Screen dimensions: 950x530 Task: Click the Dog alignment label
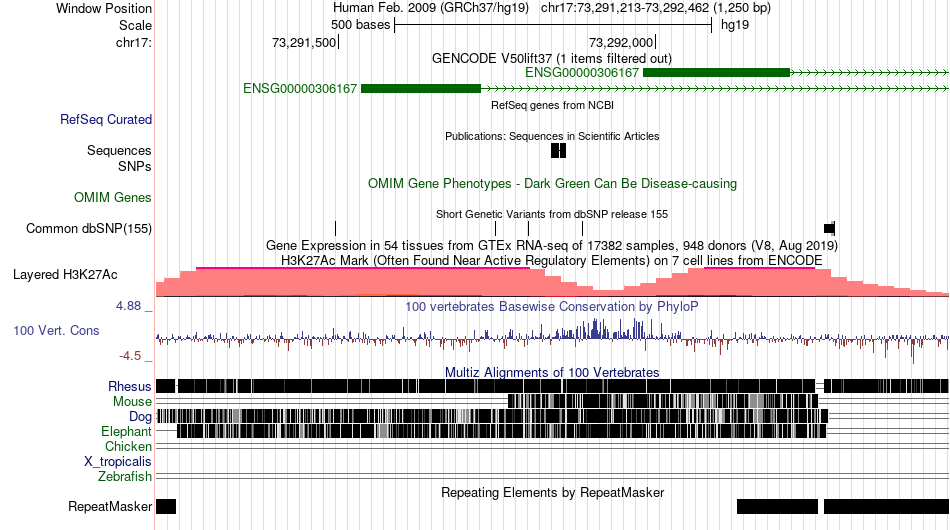click(140, 417)
